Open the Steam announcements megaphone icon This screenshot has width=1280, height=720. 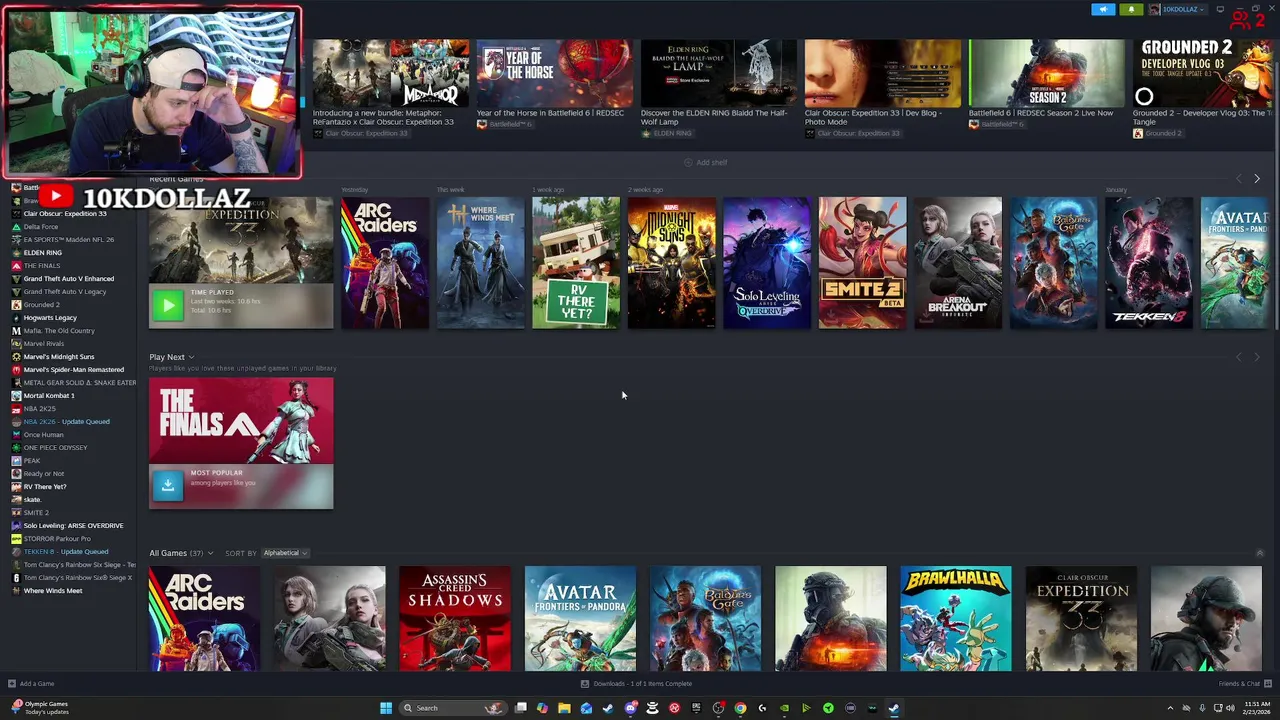1103,10
